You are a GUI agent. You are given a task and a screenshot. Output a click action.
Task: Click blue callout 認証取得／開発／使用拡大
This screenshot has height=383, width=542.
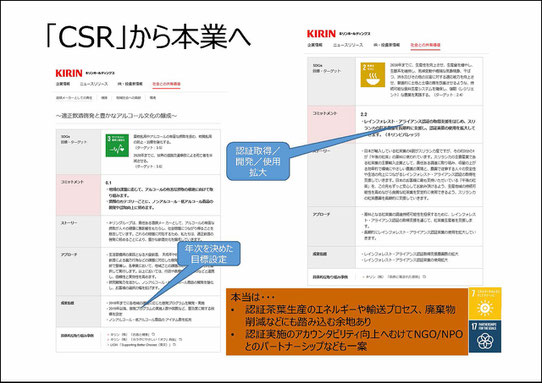point(258,161)
